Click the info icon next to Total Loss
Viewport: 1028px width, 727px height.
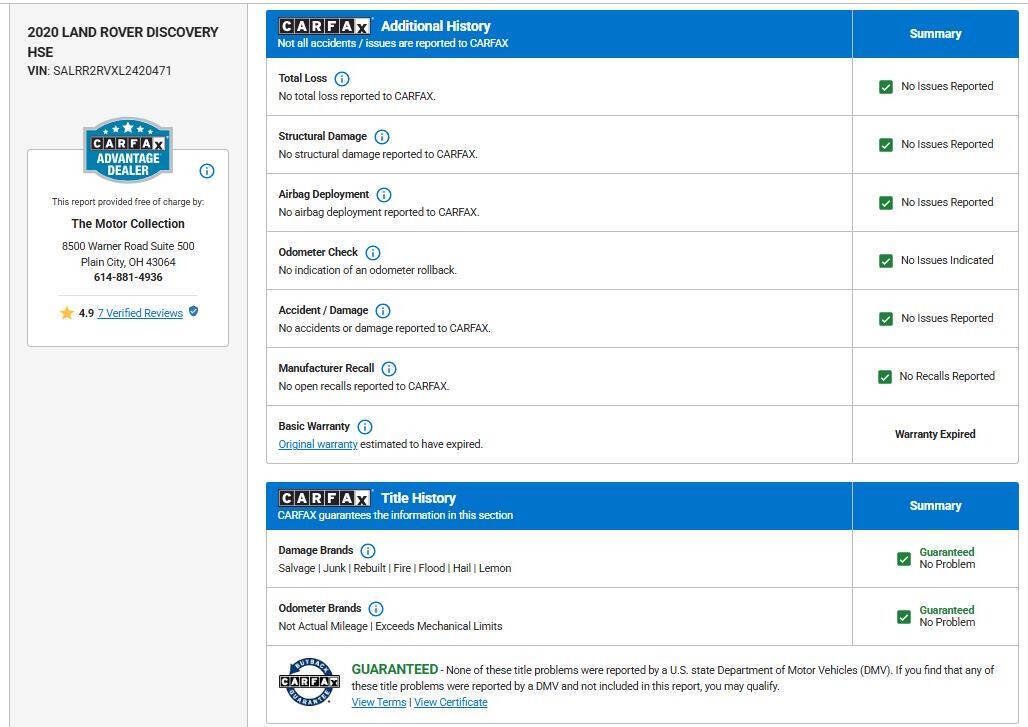click(342, 79)
